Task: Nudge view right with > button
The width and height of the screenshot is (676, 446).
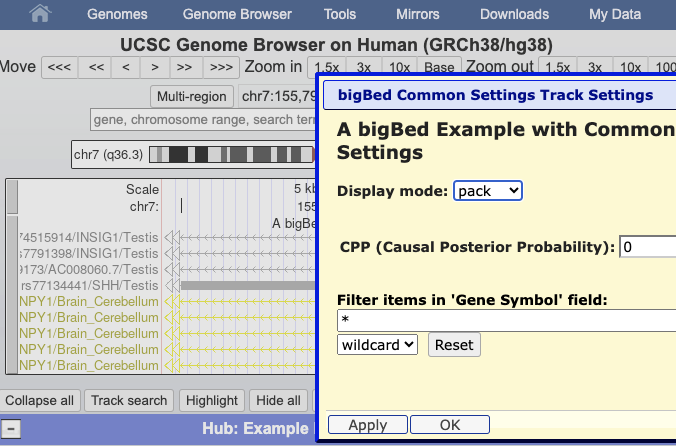Action: pyautogui.click(x=154, y=67)
